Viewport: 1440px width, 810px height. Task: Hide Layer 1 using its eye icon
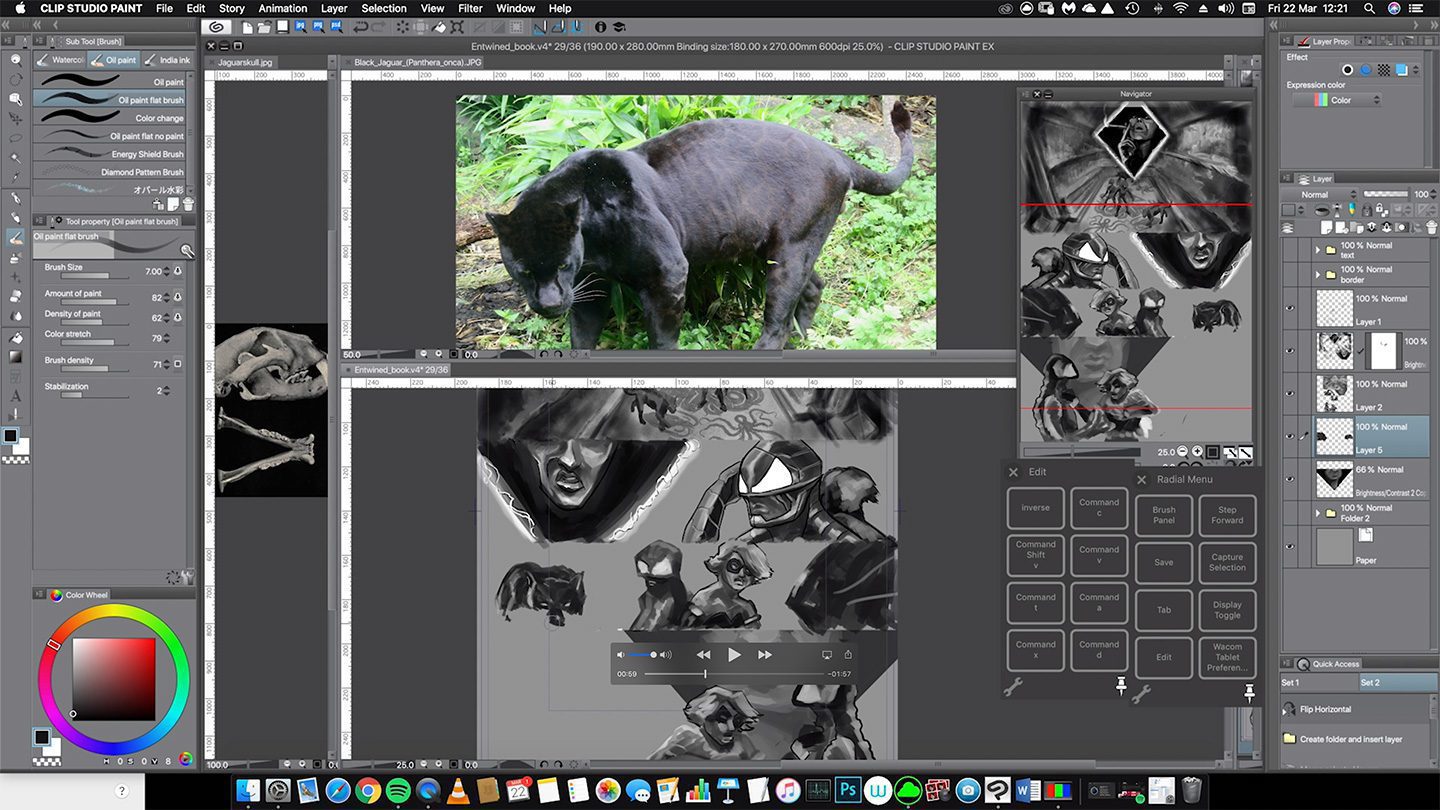pyautogui.click(x=1289, y=309)
